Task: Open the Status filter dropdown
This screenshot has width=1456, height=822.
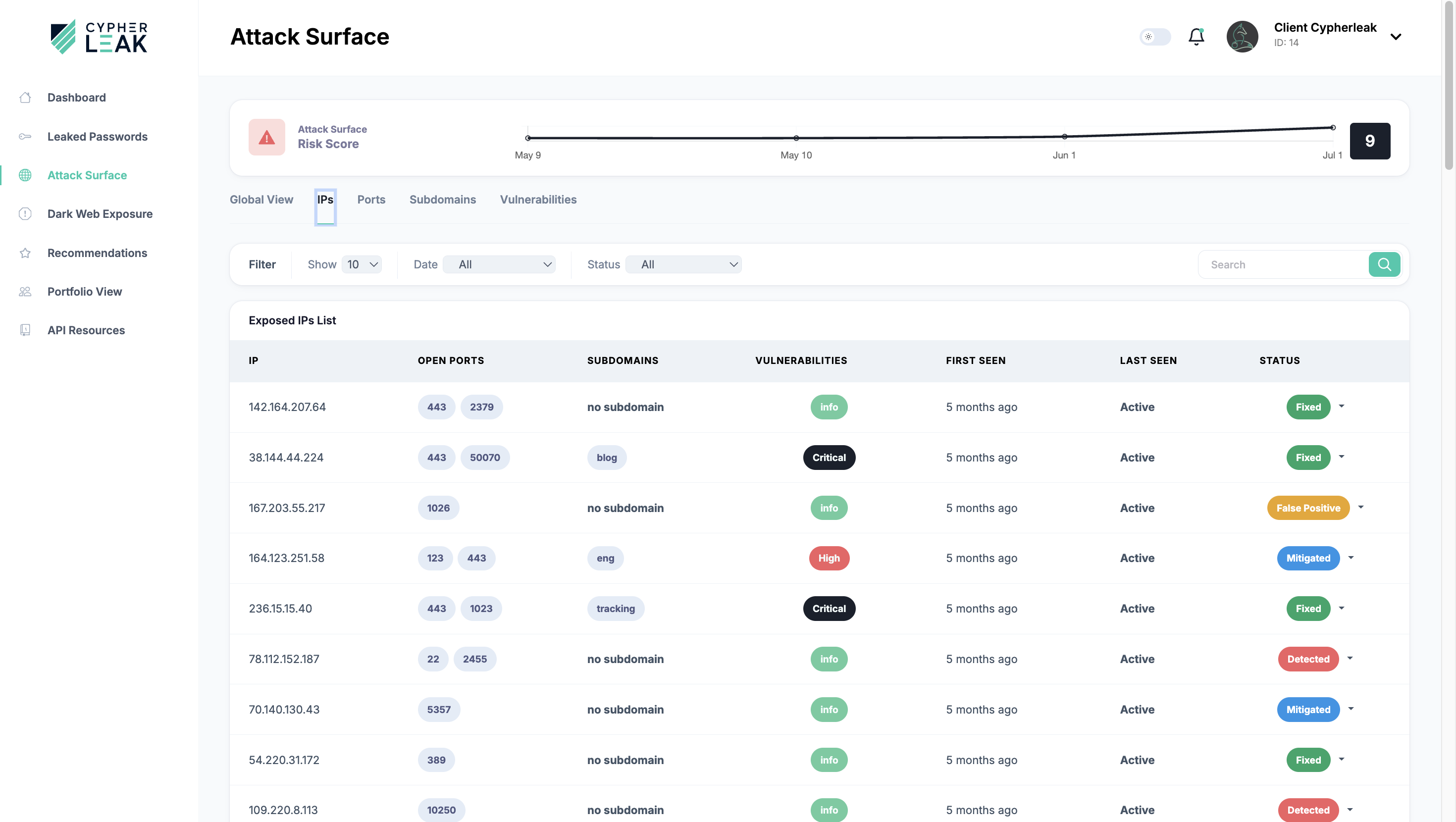Action: click(x=683, y=264)
